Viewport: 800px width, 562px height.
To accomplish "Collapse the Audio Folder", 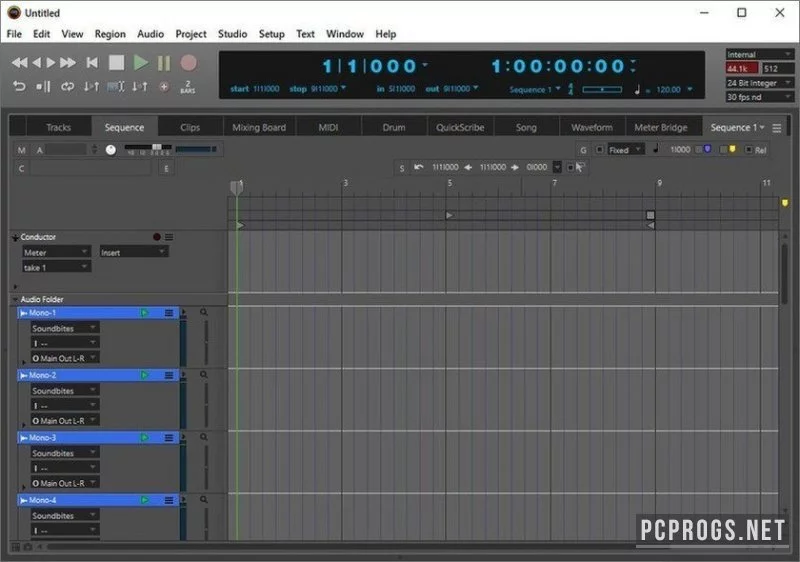I will [15, 299].
